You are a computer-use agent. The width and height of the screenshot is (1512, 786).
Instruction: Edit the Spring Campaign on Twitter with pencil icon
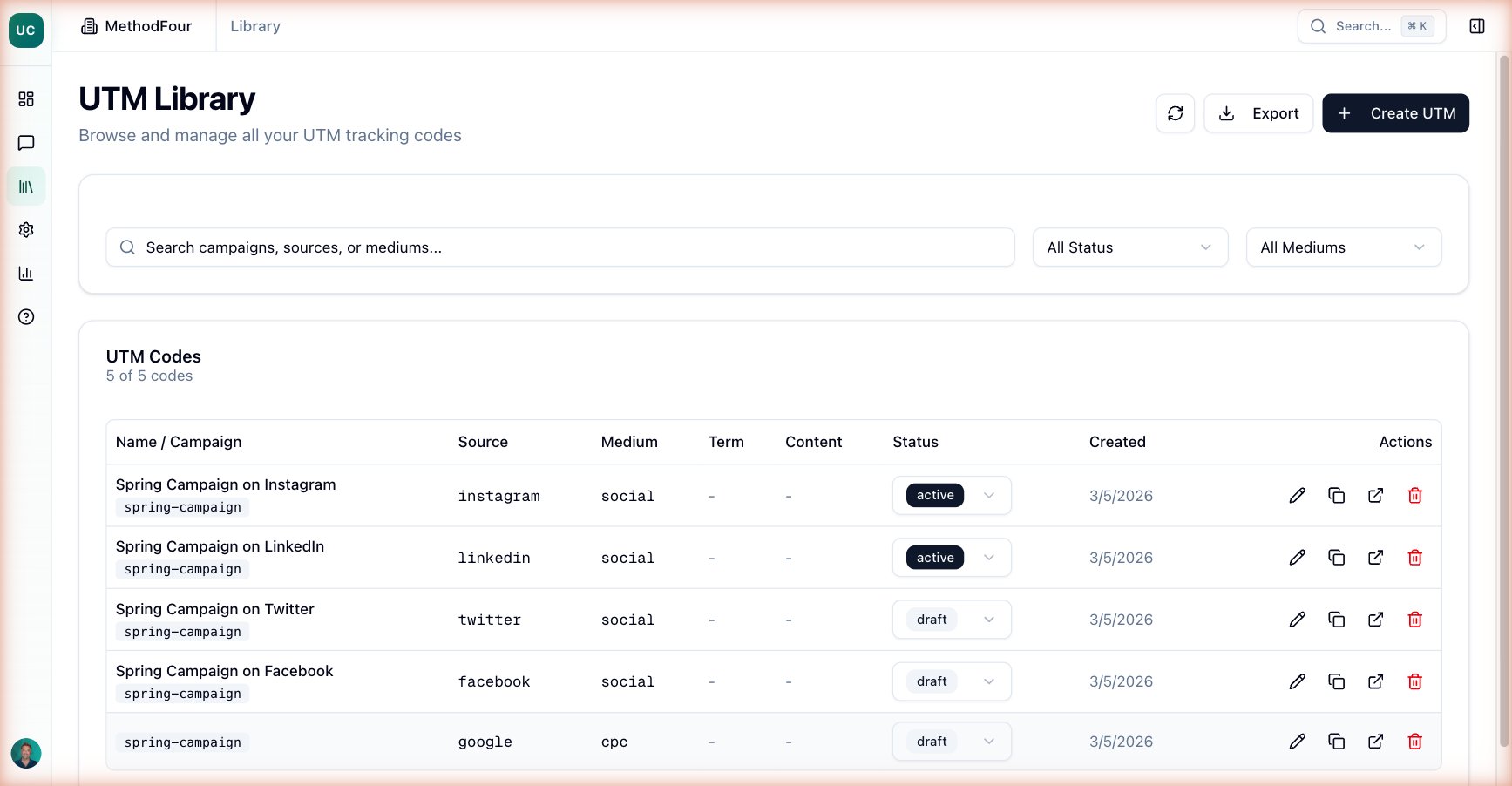point(1298,619)
